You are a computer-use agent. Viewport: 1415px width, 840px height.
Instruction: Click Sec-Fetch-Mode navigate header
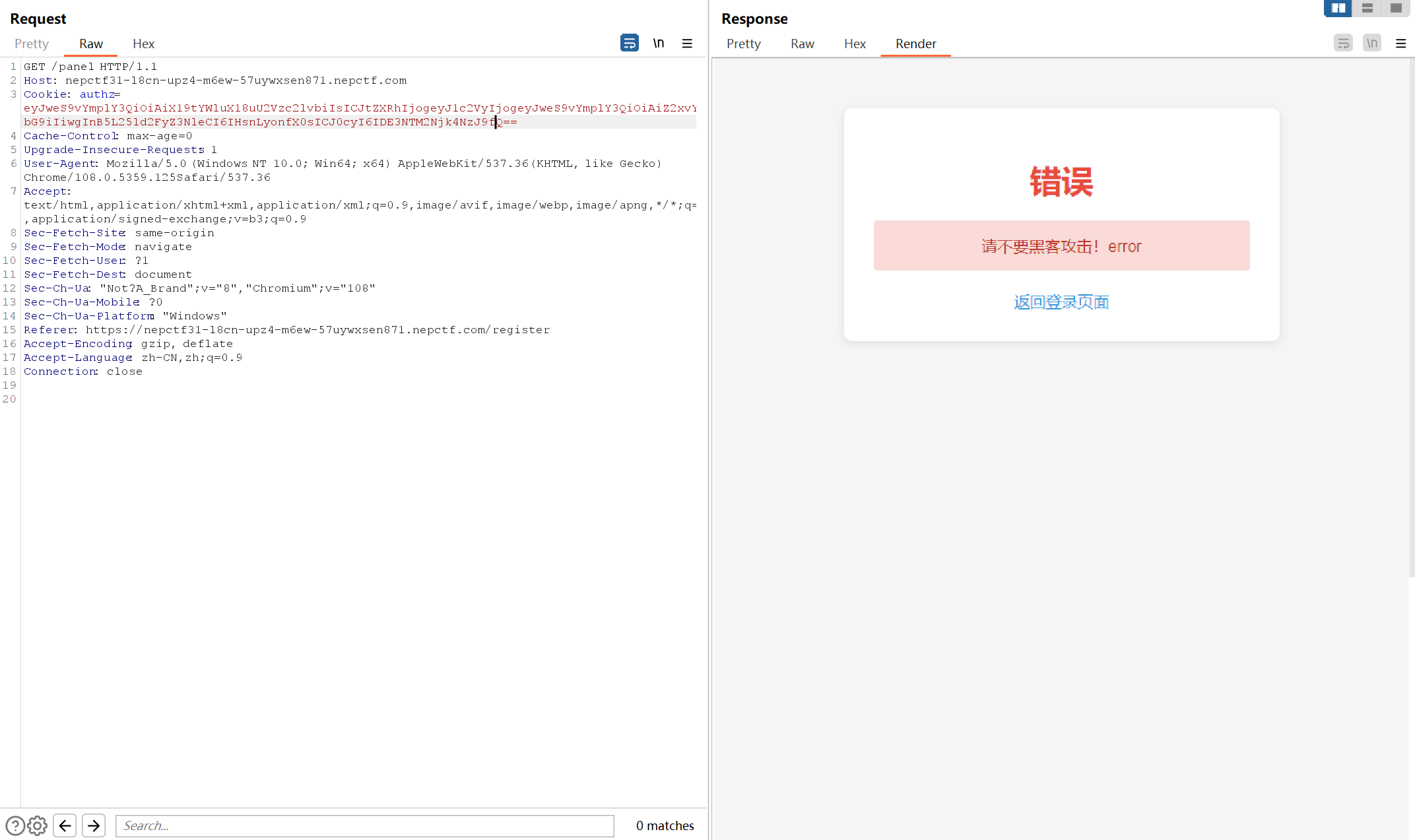(108, 247)
